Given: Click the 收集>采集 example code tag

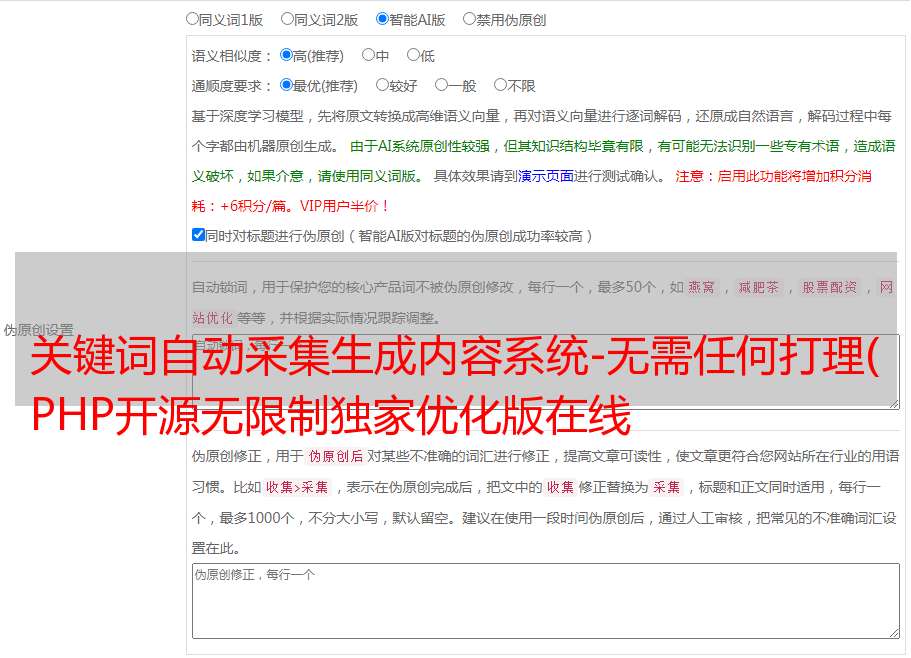Looking at the screenshot, I should click(297, 488).
